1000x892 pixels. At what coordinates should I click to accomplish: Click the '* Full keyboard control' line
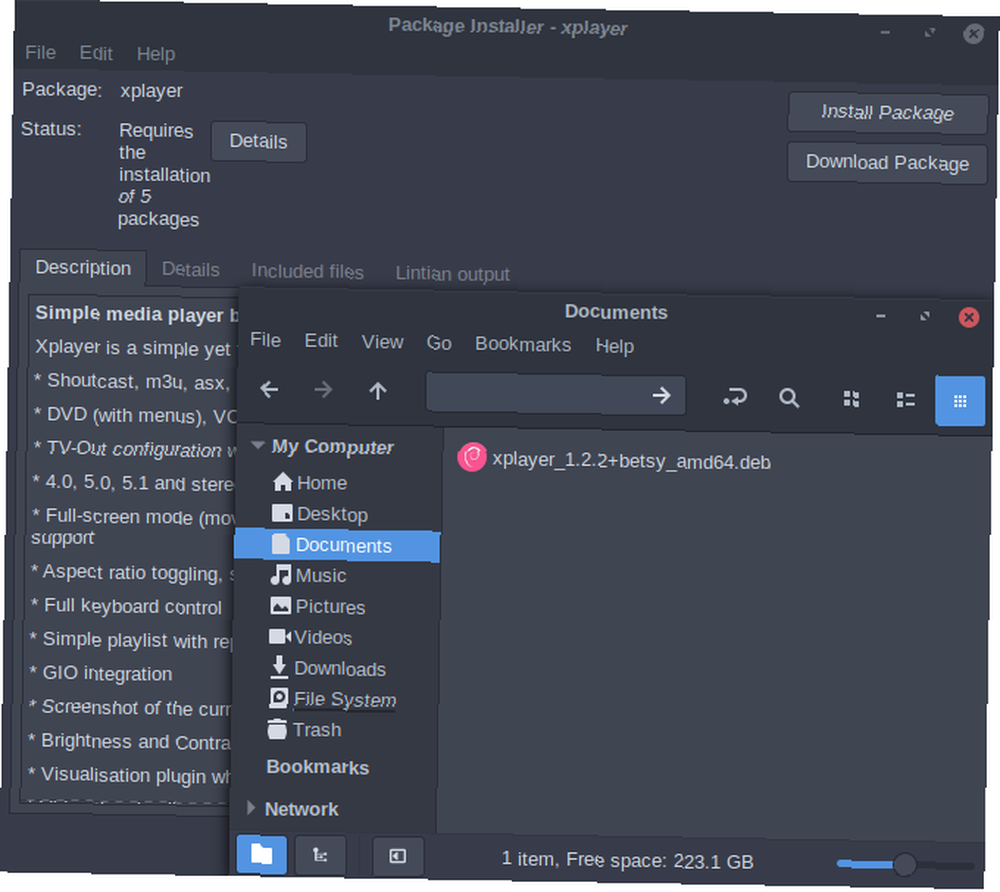pos(126,606)
